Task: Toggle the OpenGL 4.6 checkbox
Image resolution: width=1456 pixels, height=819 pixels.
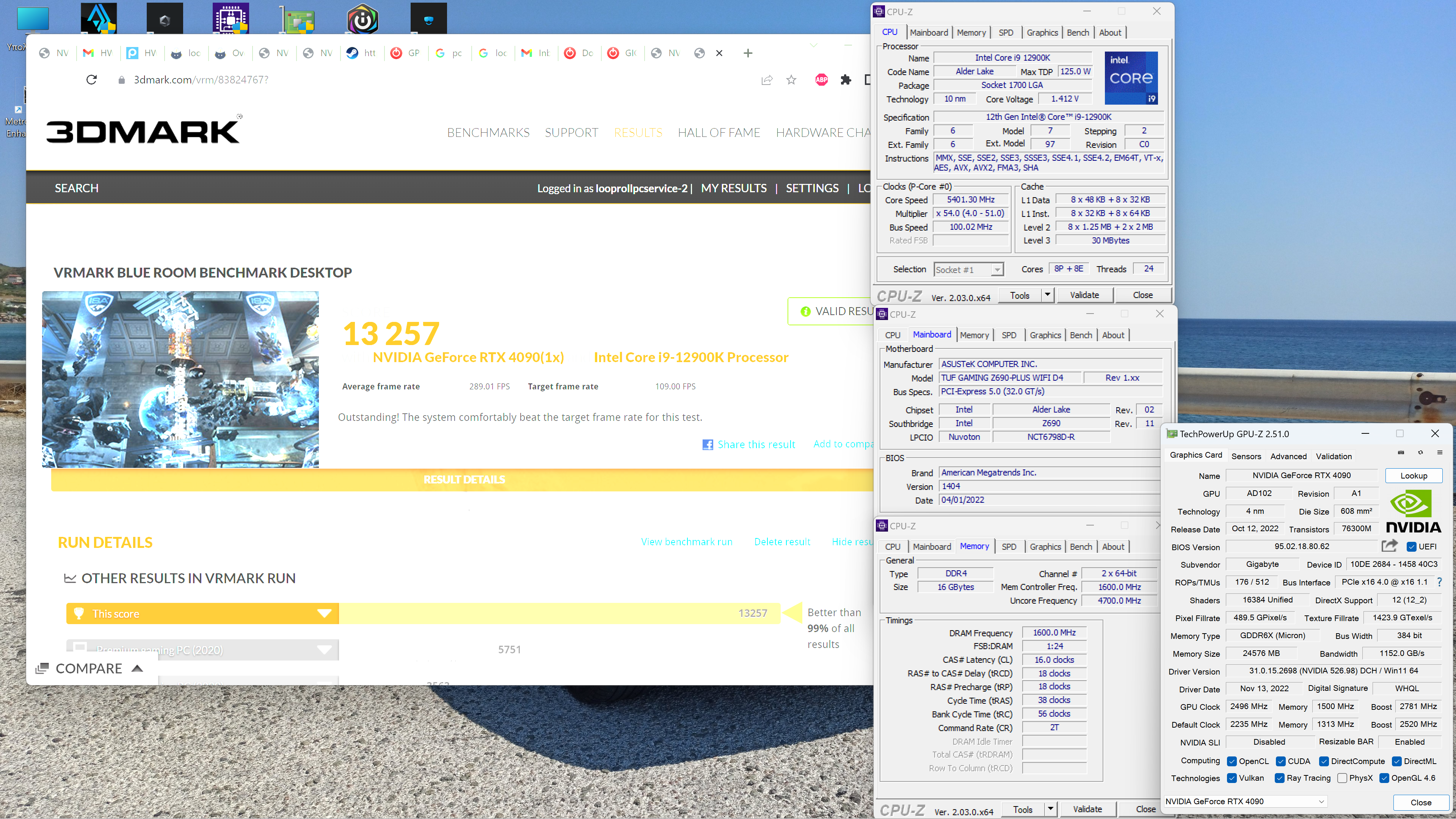Action: tap(1384, 778)
